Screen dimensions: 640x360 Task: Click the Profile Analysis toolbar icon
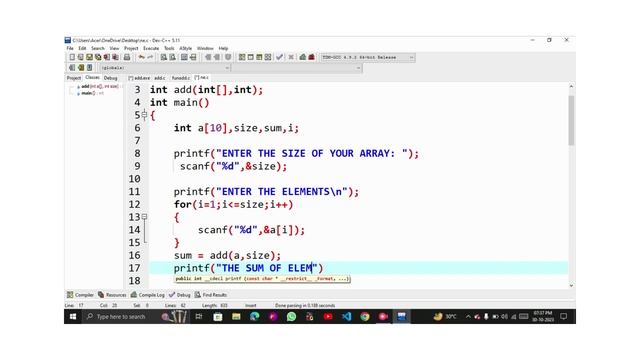302,57
